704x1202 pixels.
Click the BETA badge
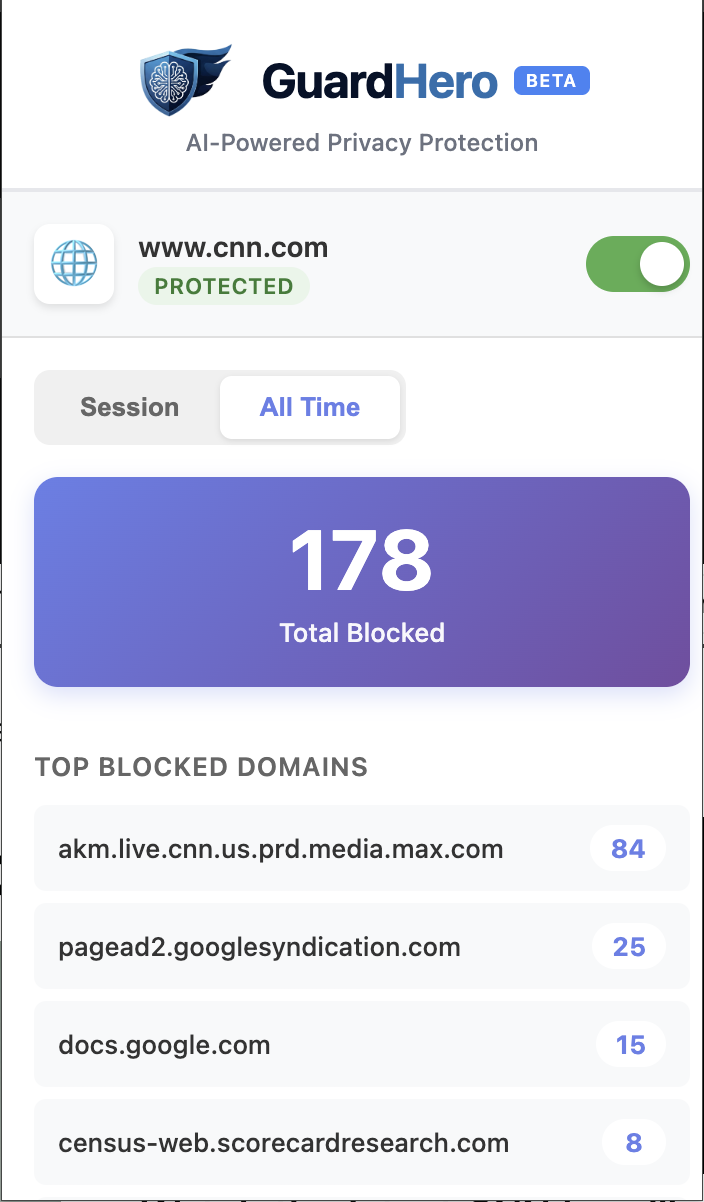tap(551, 81)
